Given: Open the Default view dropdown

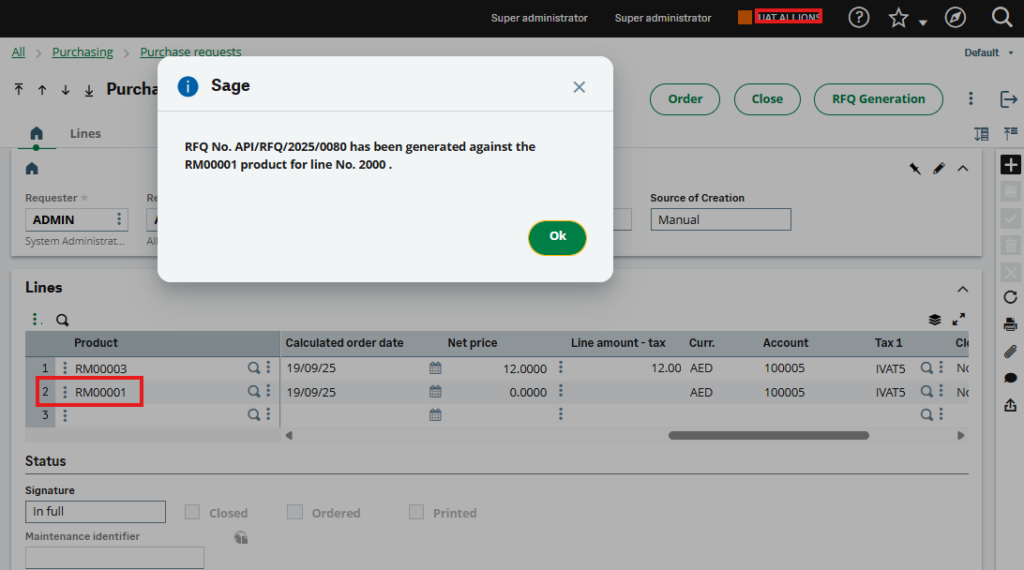Looking at the screenshot, I should pyautogui.click(x=986, y=53).
